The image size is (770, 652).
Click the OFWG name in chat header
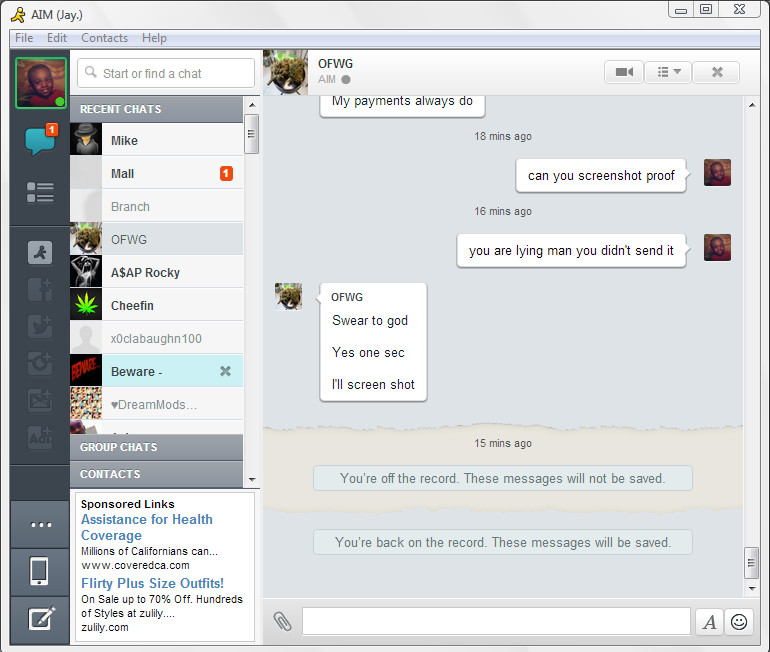pos(335,64)
